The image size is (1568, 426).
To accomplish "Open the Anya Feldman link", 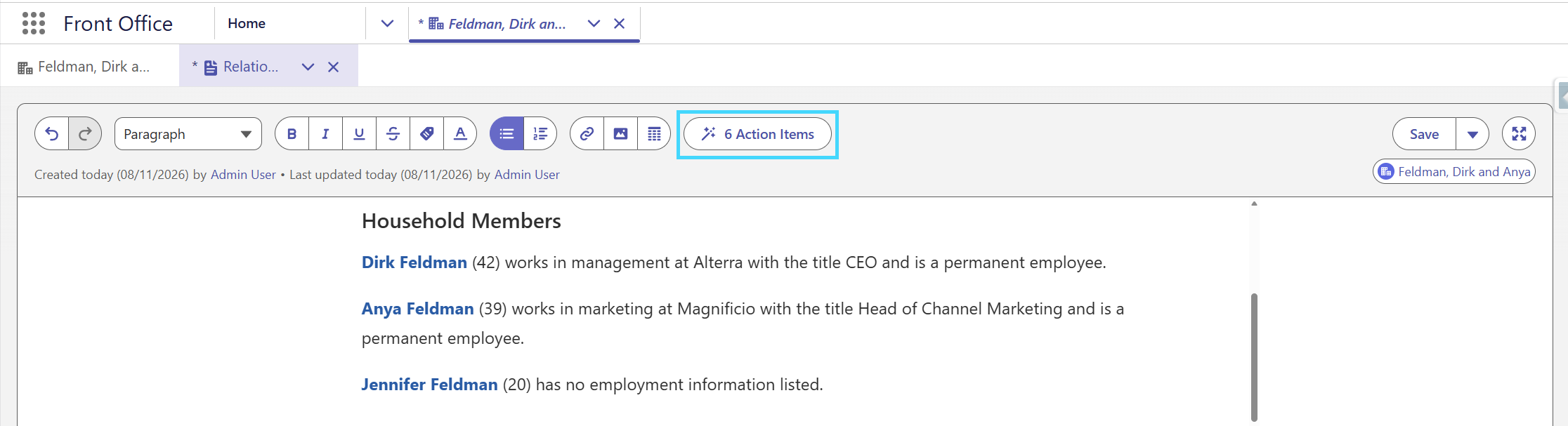I will point(417,309).
